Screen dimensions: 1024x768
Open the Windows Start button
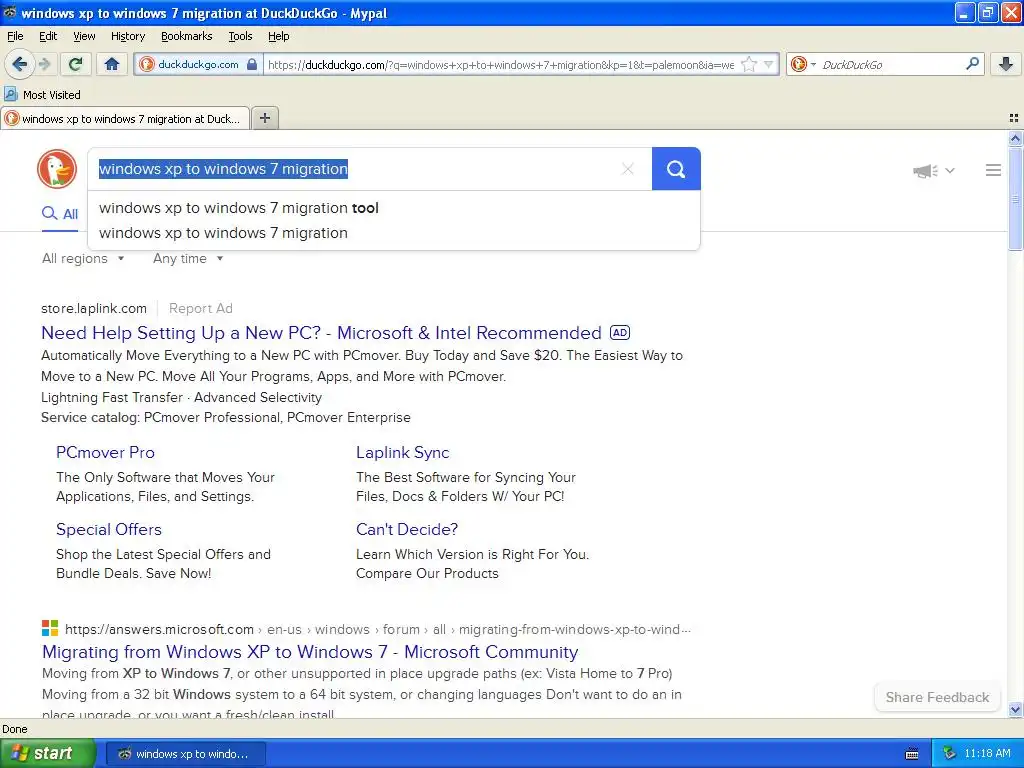click(x=47, y=753)
